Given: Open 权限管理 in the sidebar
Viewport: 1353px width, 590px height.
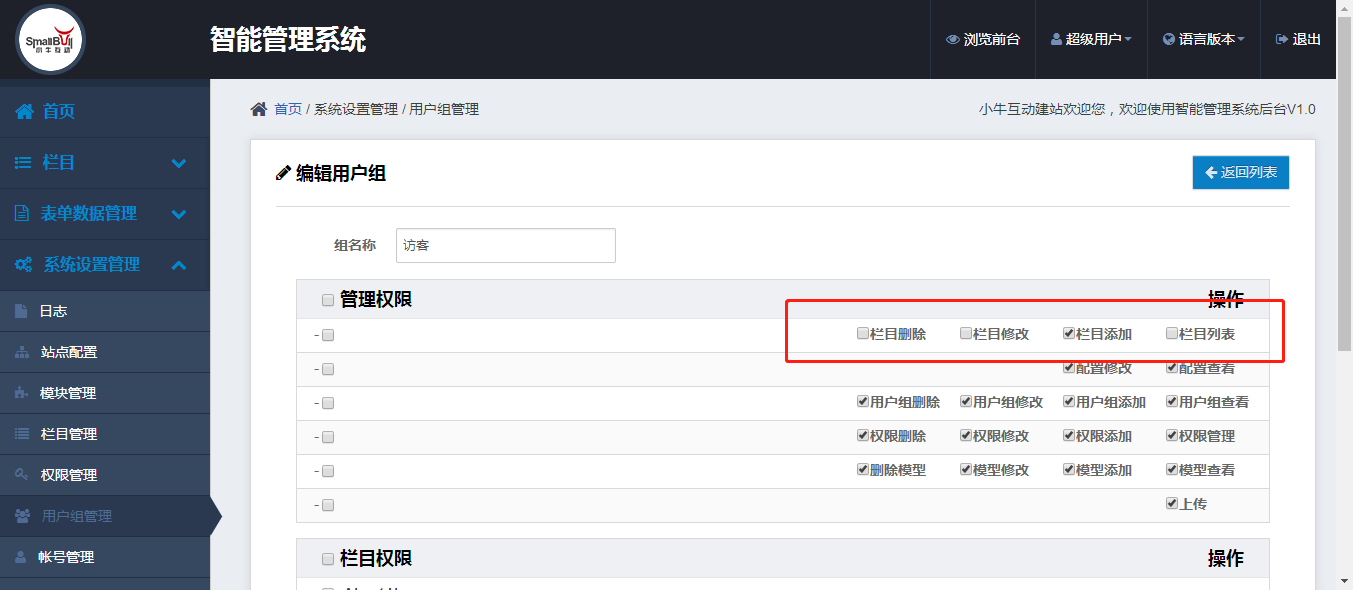Looking at the screenshot, I should coord(105,475).
